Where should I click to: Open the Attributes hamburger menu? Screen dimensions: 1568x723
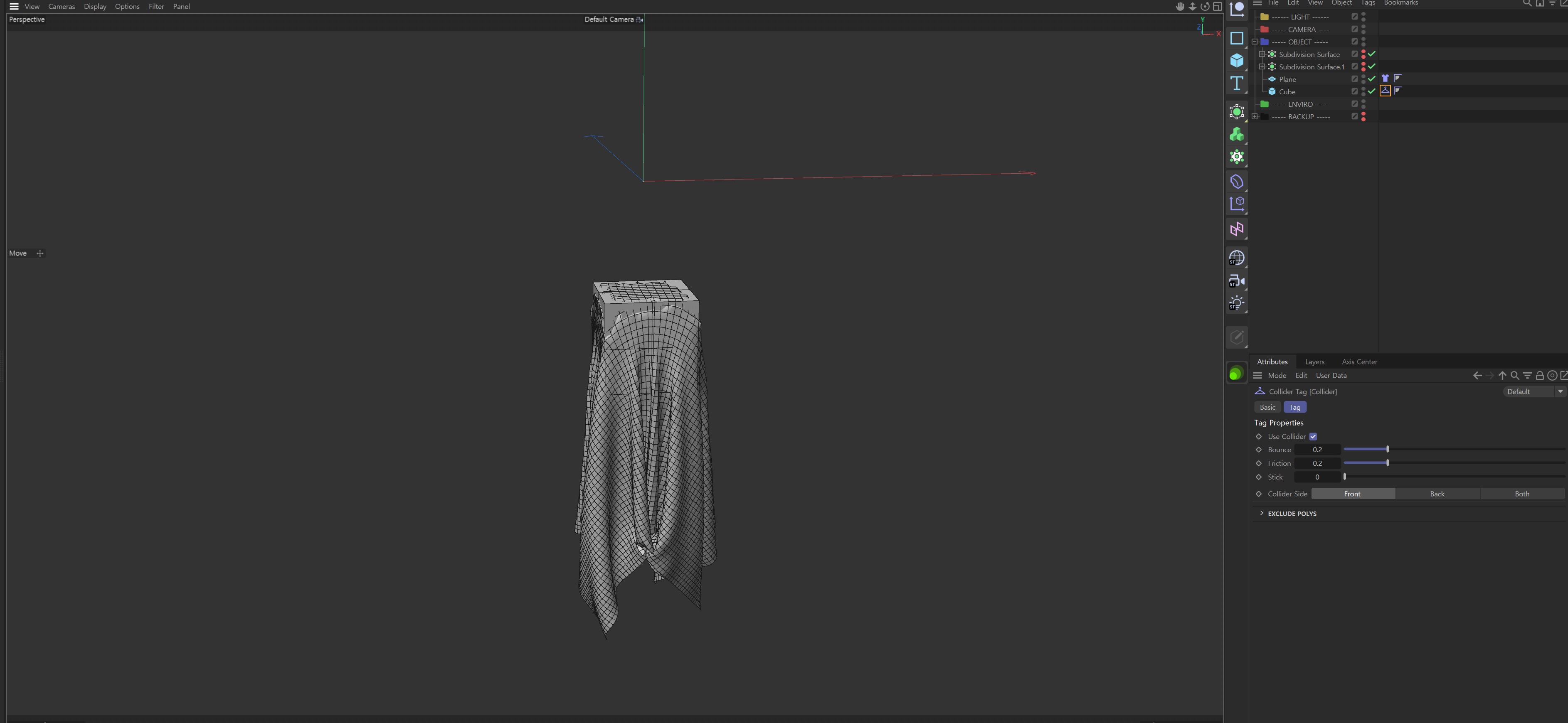click(x=1257, y=376)
